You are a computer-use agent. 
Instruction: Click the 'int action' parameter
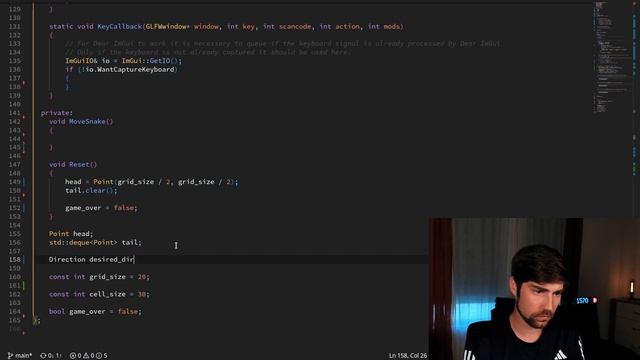(340, 27)
